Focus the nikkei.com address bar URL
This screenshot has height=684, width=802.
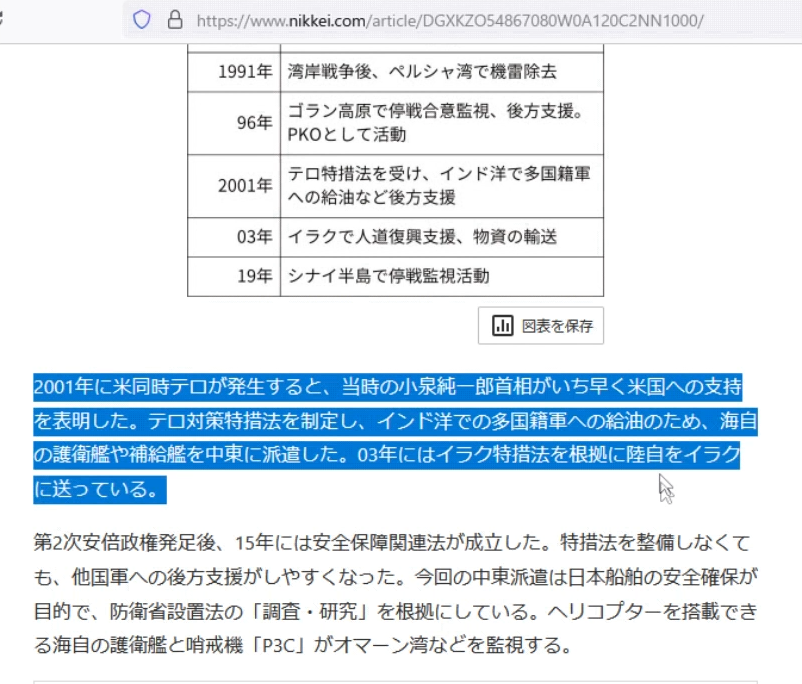(x=450, y=20)
